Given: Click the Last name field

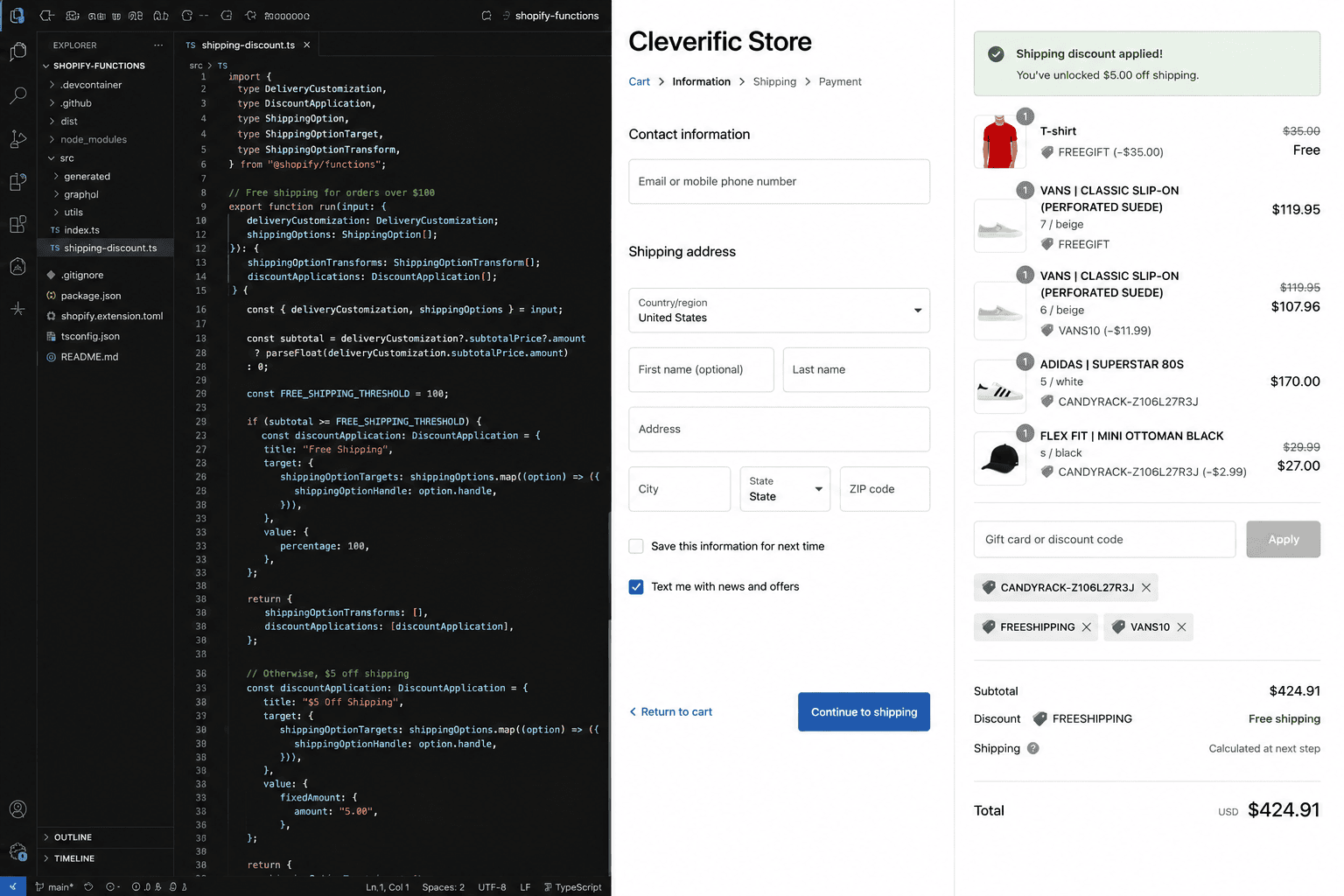Looking at the screenshot, I should (856, 369).
